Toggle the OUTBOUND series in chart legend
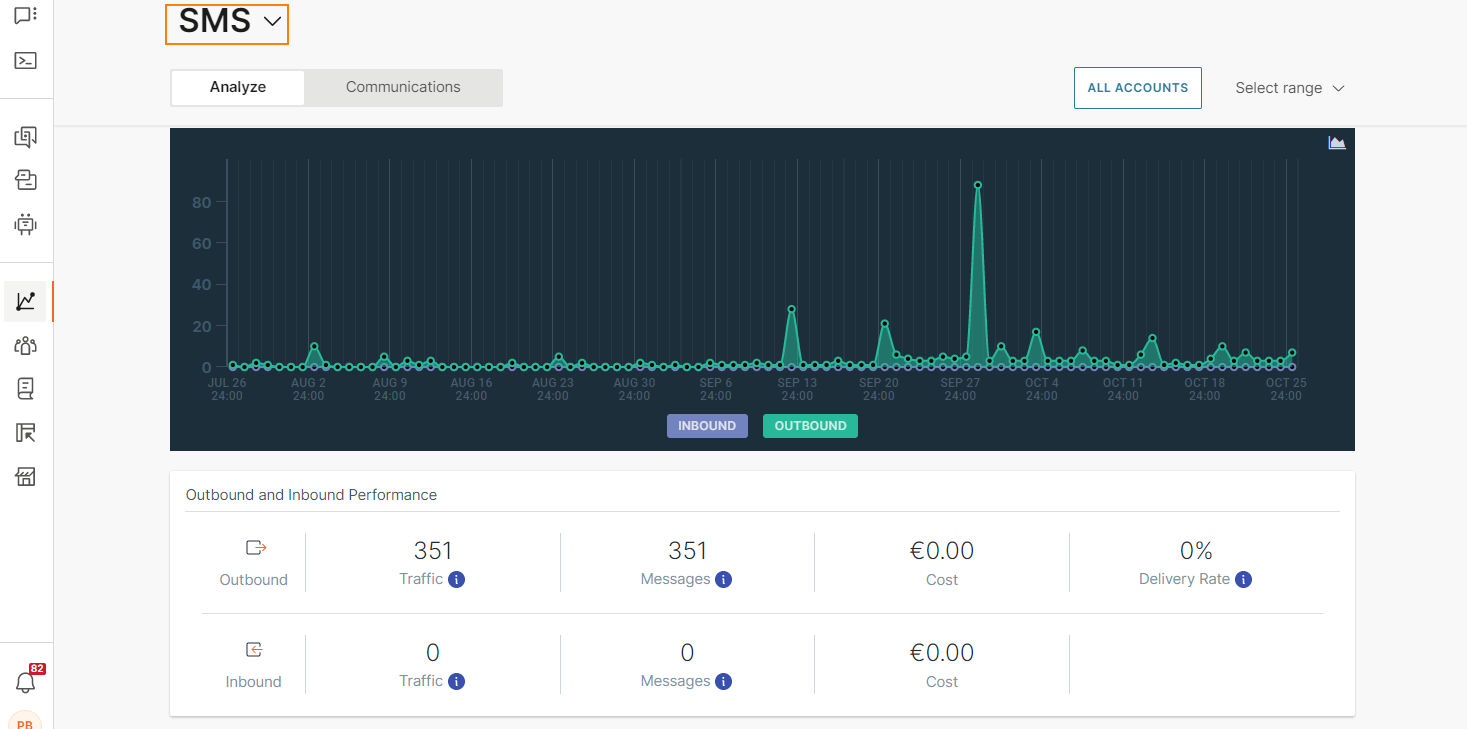 pos(810,426)
